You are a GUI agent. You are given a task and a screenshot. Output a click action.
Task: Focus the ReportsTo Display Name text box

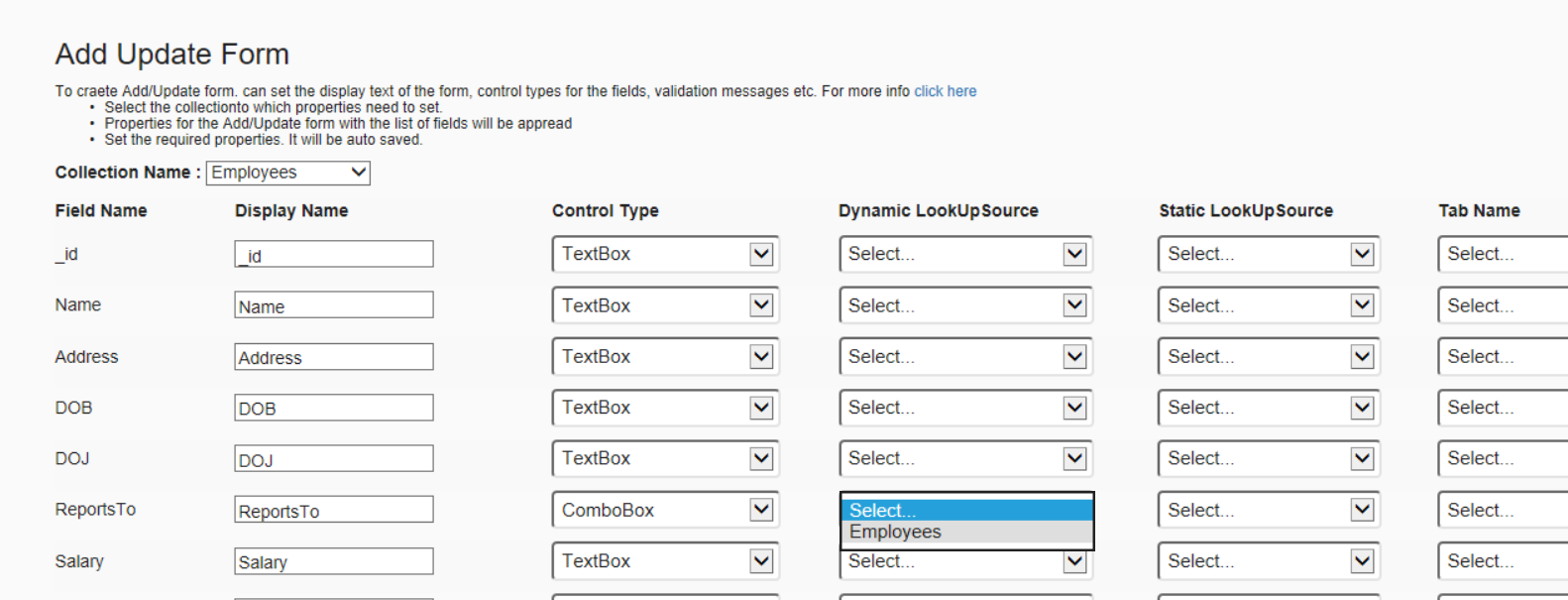tap(334, 510)
